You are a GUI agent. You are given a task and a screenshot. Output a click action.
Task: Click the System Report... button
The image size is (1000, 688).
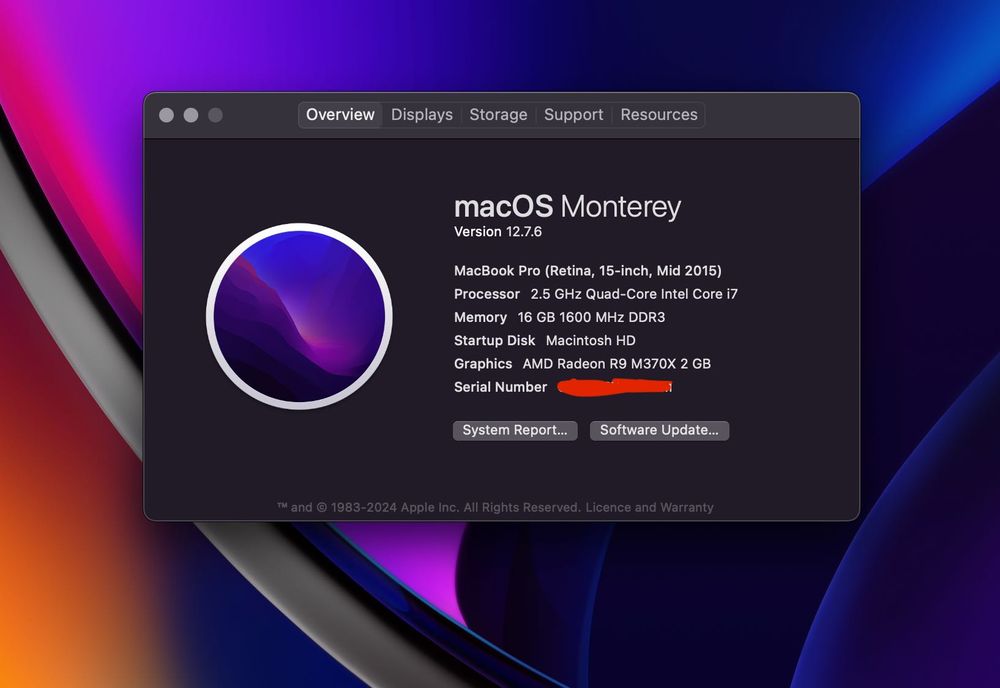click(x=515, y=430)
